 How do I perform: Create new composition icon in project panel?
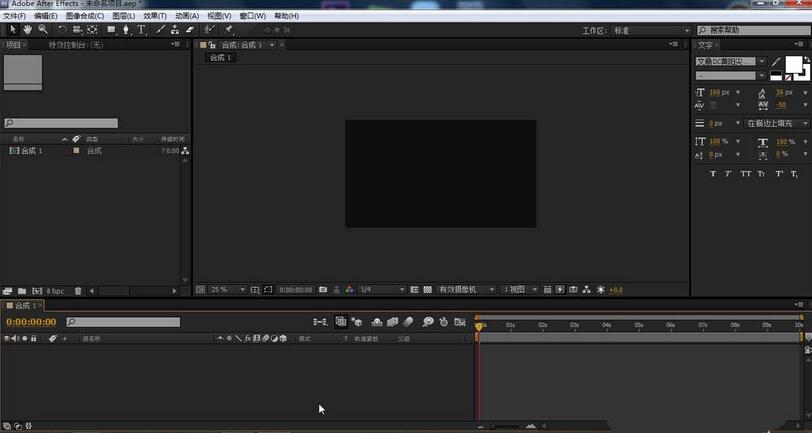[37, 291]
